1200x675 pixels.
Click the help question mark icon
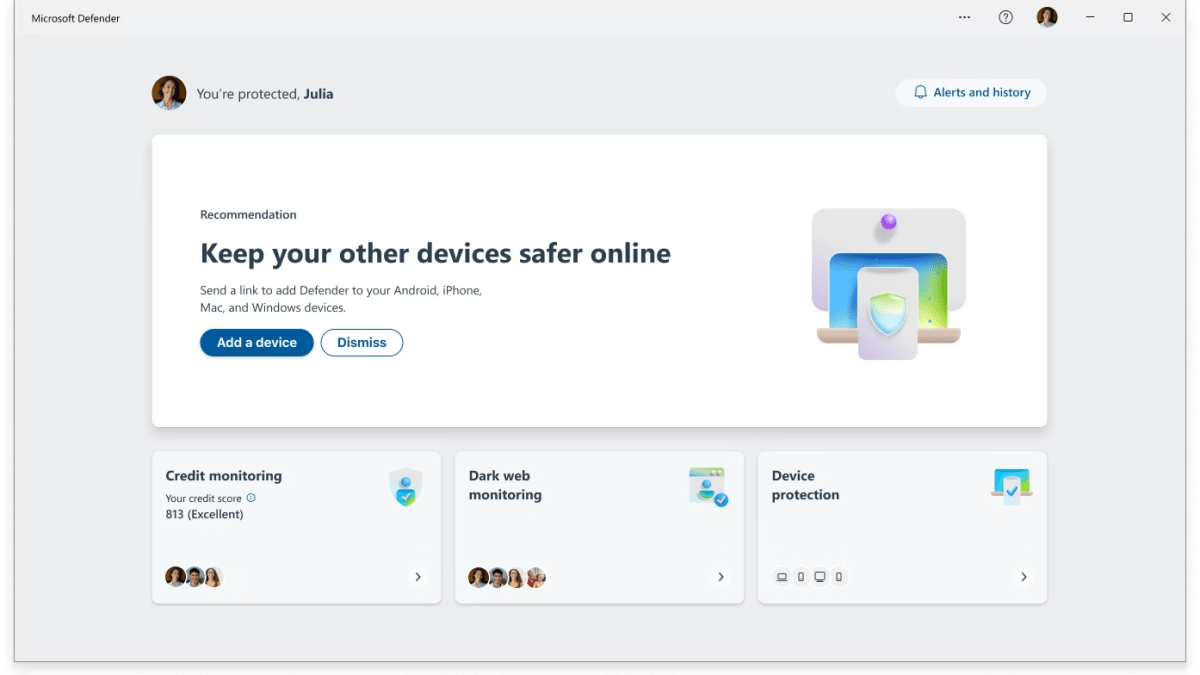tap(1006, 17)
